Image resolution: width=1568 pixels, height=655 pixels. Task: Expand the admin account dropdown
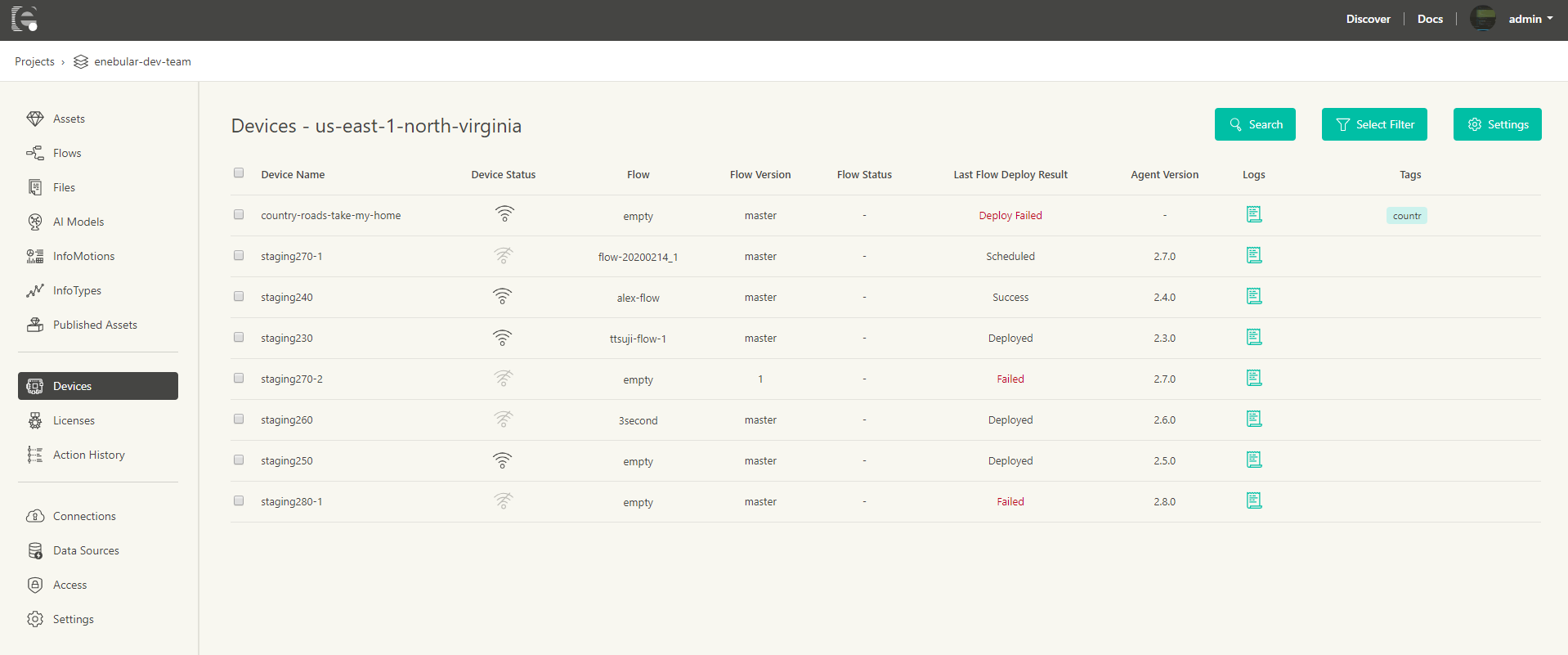(1530, 19)
